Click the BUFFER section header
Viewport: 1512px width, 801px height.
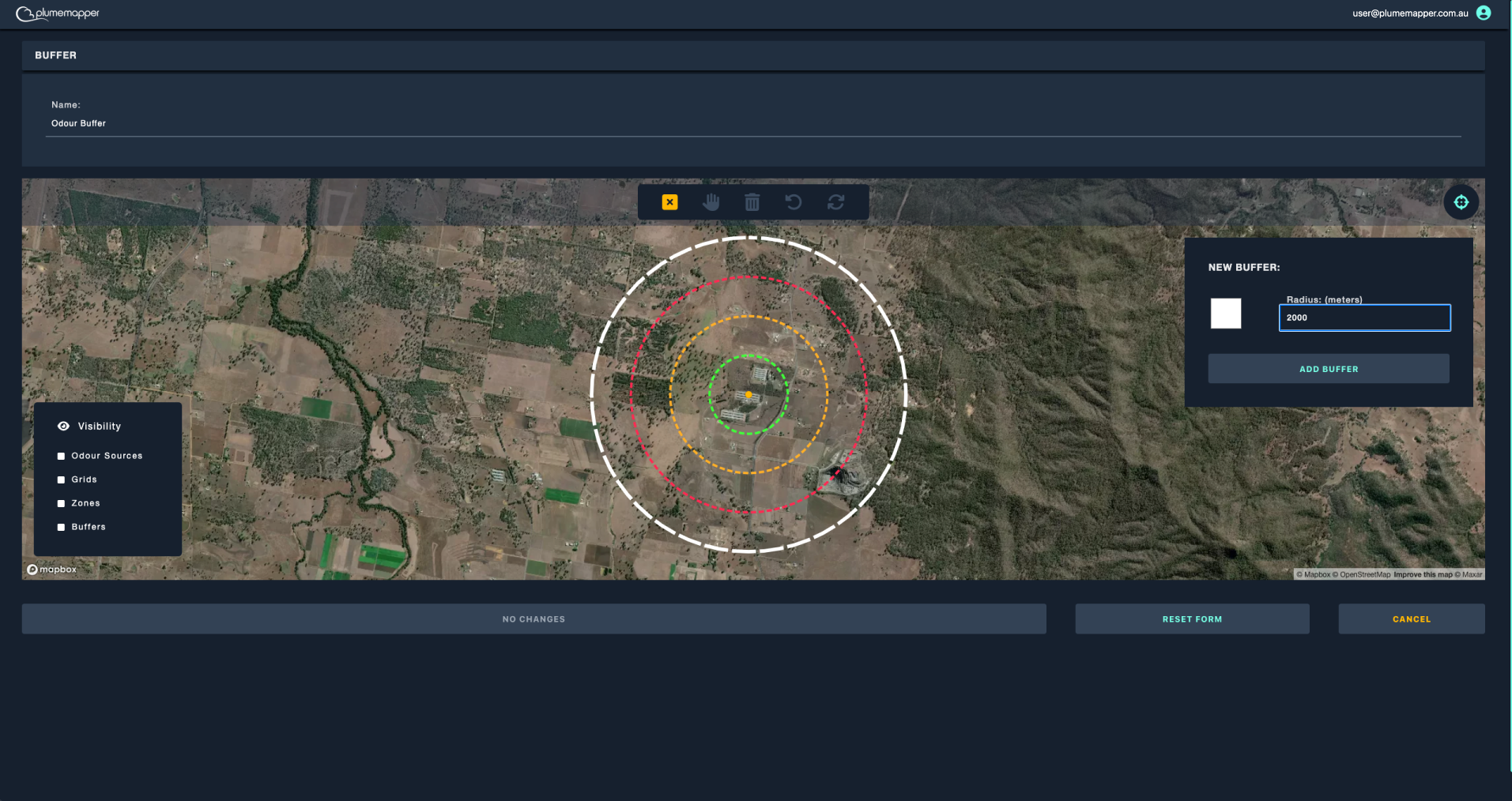753,55
